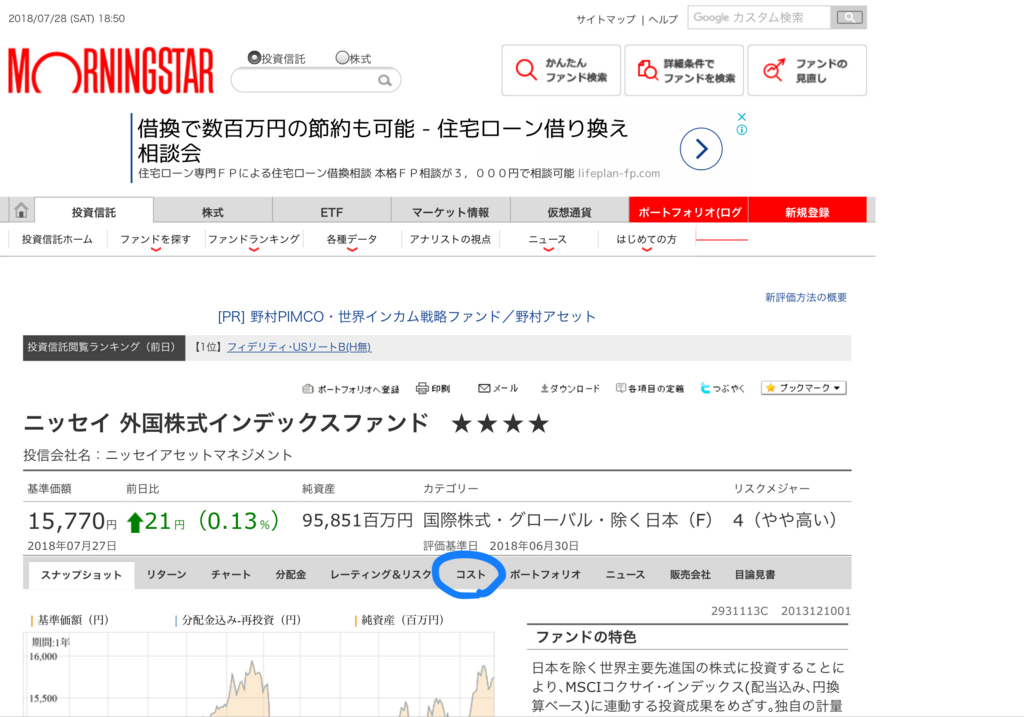This screenshot has height=717, width=1024.
Task: Open the フィデリティ・USリートB(H無) ranking link
Action: pyautogui.click(x=299, y=347)
